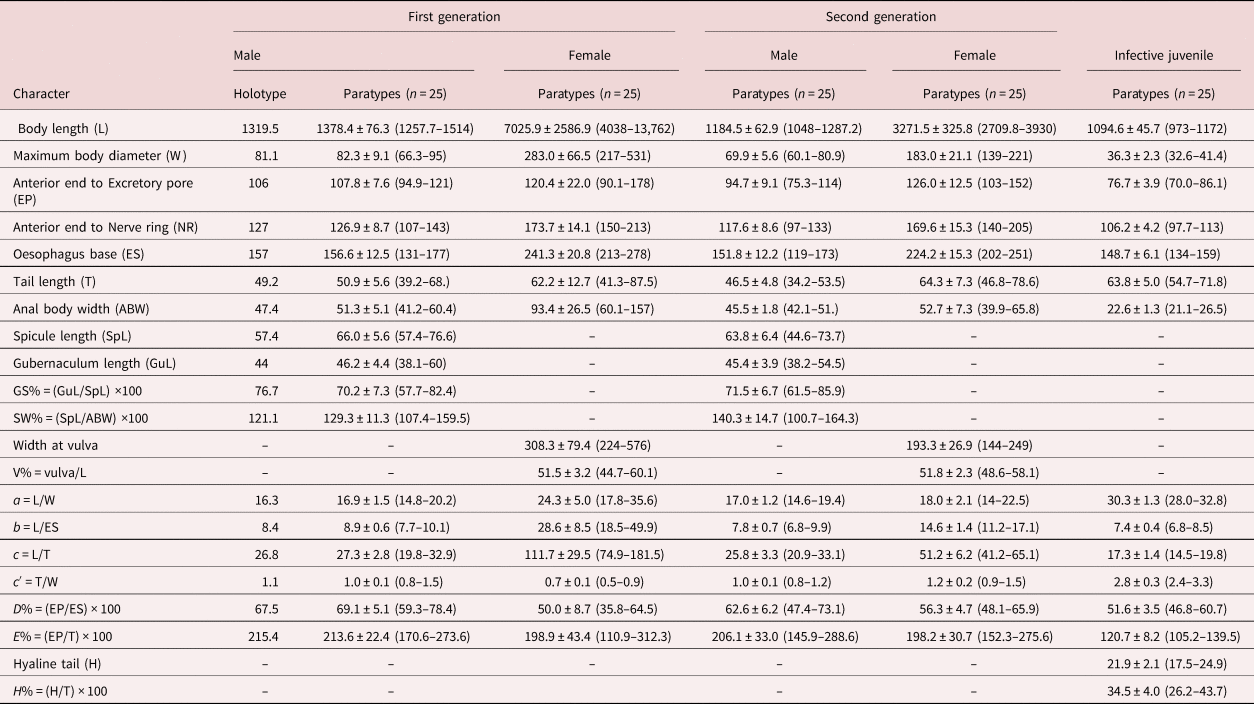Click the holotype body length value 1319.5
Screen dimensions: 1254x704
[x=259, y=129]
